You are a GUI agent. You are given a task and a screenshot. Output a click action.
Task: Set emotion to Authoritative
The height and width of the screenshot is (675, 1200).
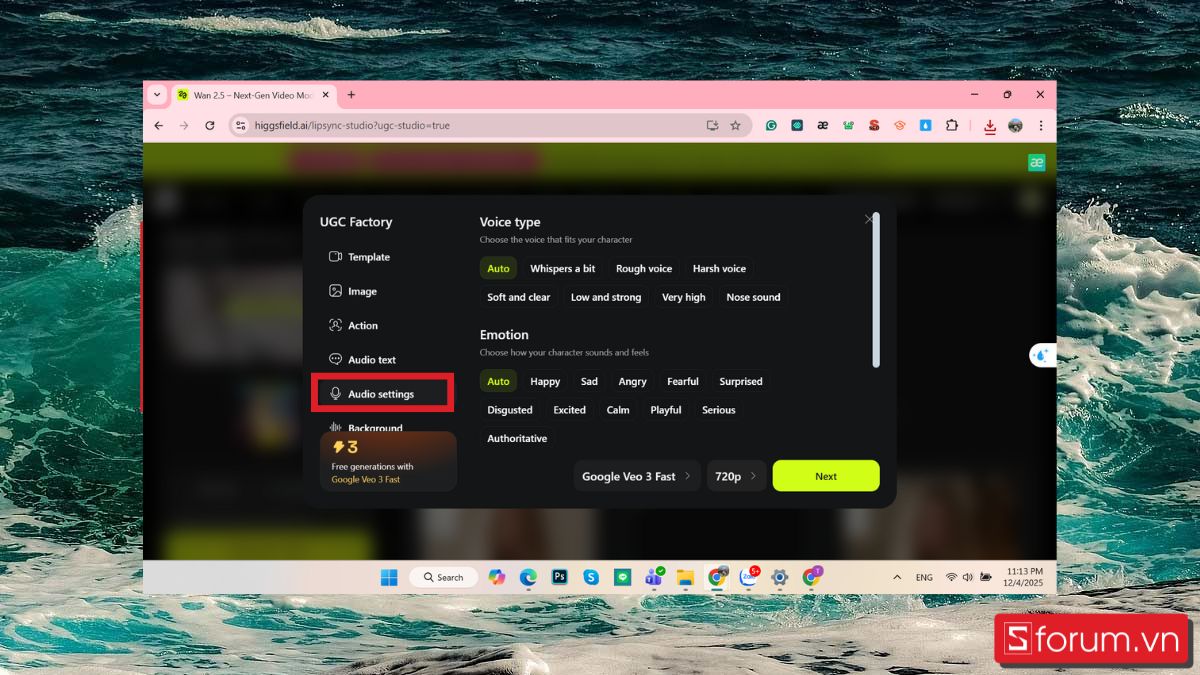pos(517,438)
